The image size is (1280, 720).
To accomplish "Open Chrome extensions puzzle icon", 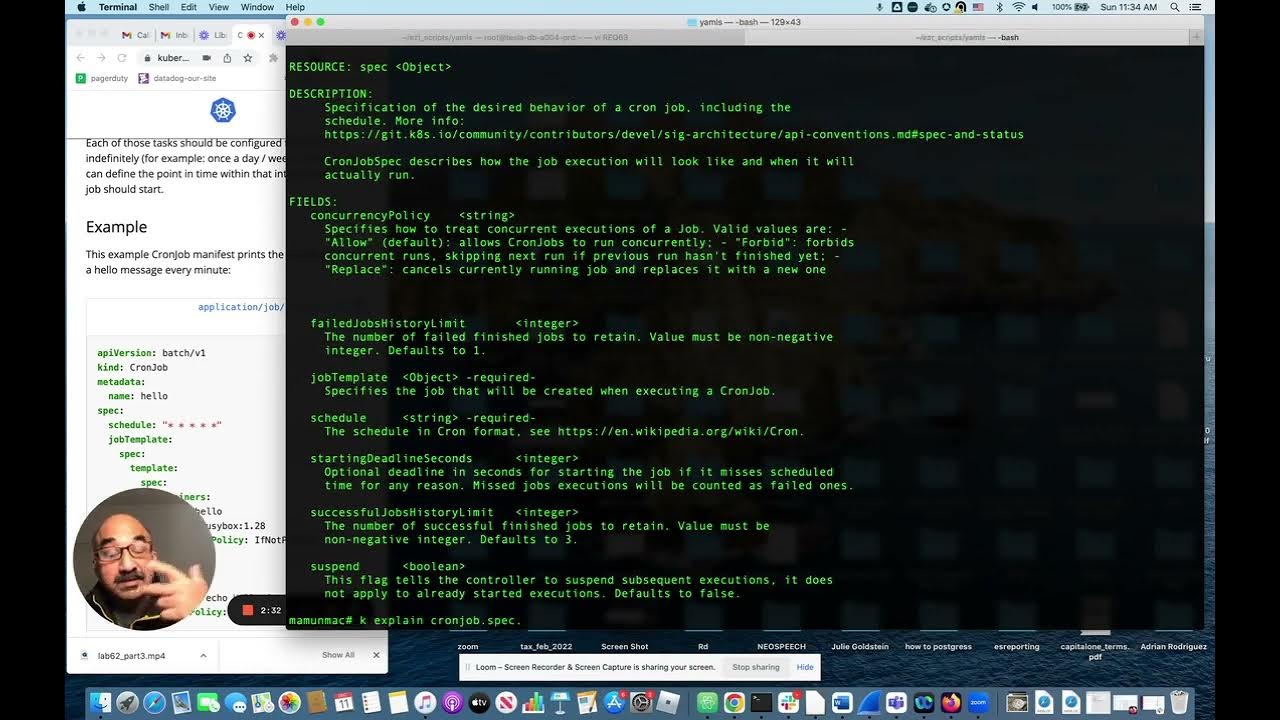I will click(274, 58).
